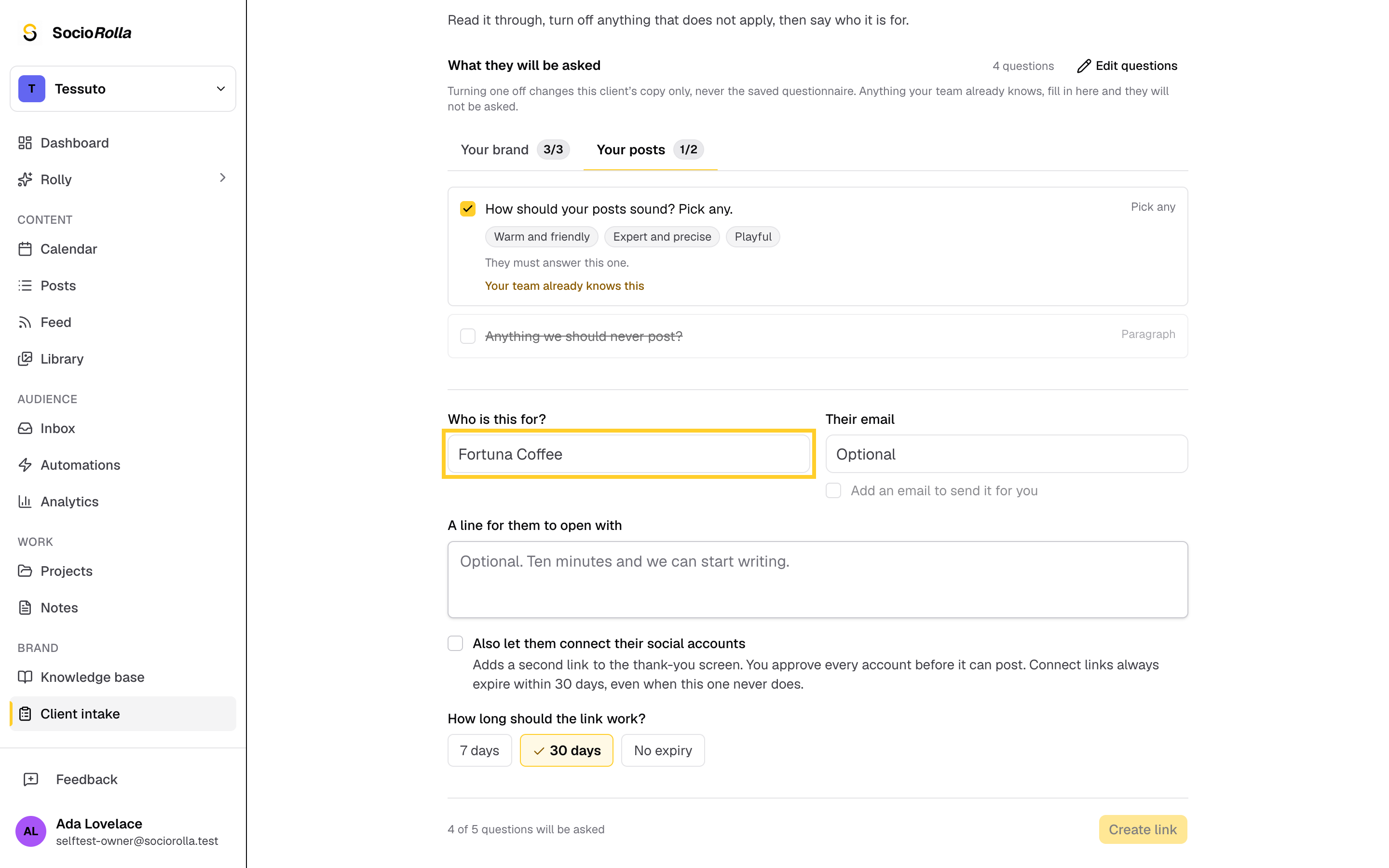Click the Rolly sparkle icon
Image resolution: width=1389 pixels, height=868 pixels.
(x=25, y=179)
